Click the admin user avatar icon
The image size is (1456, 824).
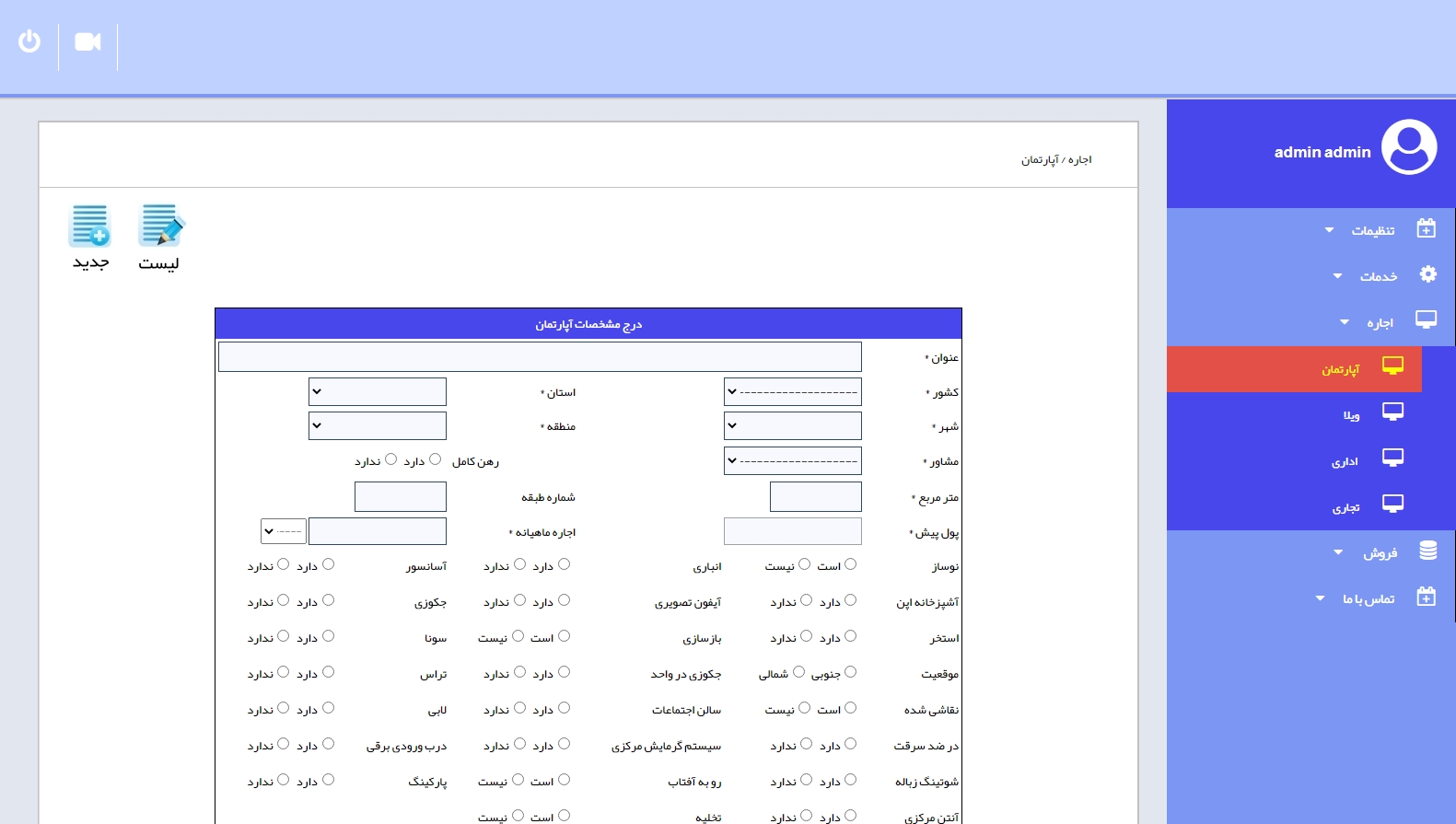click(x=1408, y=147)
